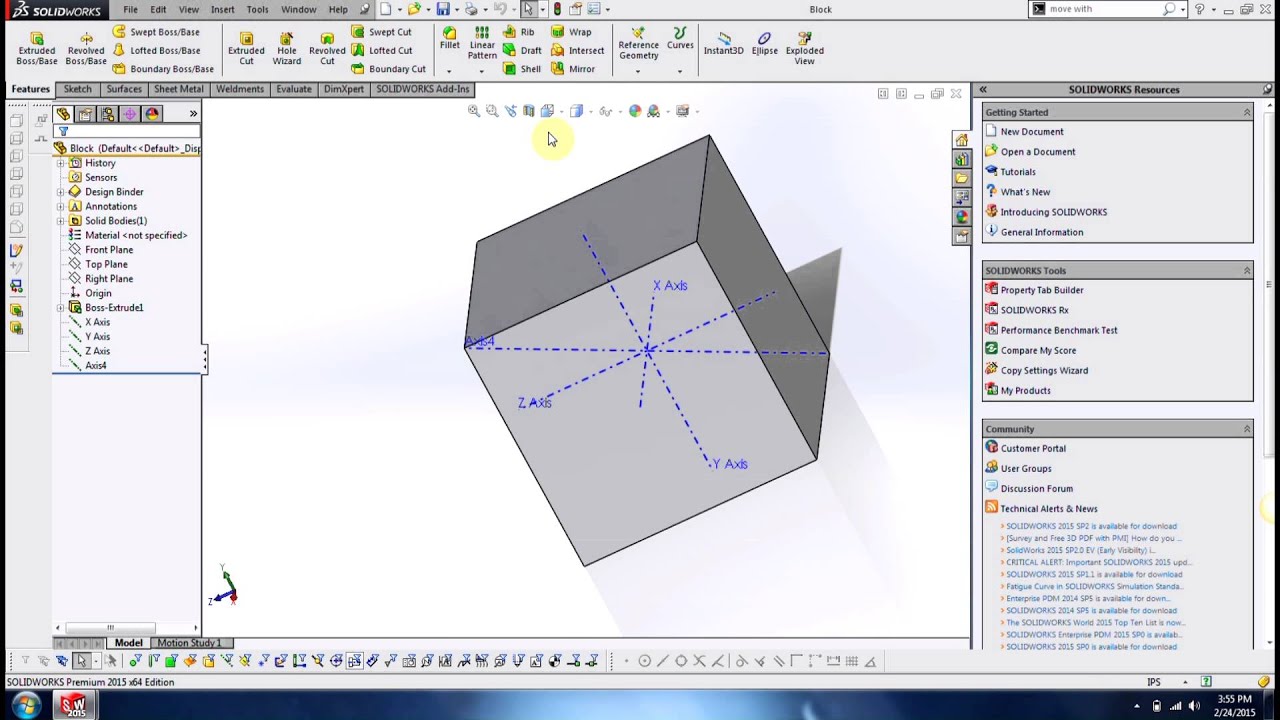Open the File menu
Viewport: 1280px width, 720px height.
pos(130,9)
